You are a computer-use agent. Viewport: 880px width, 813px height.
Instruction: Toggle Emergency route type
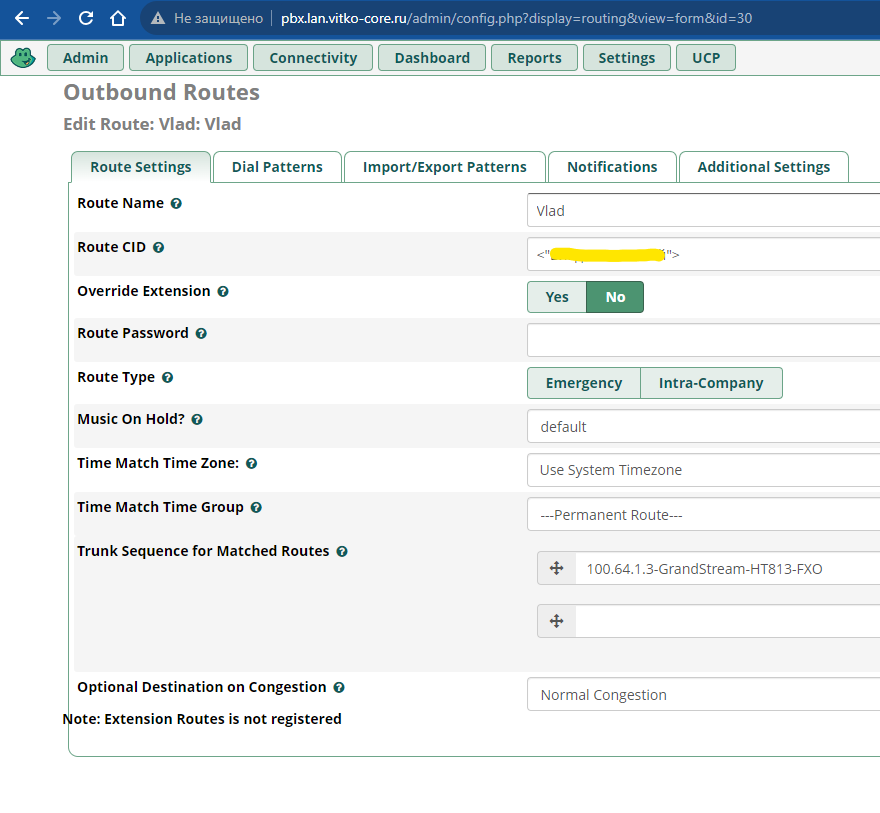[x=584, y=383]
